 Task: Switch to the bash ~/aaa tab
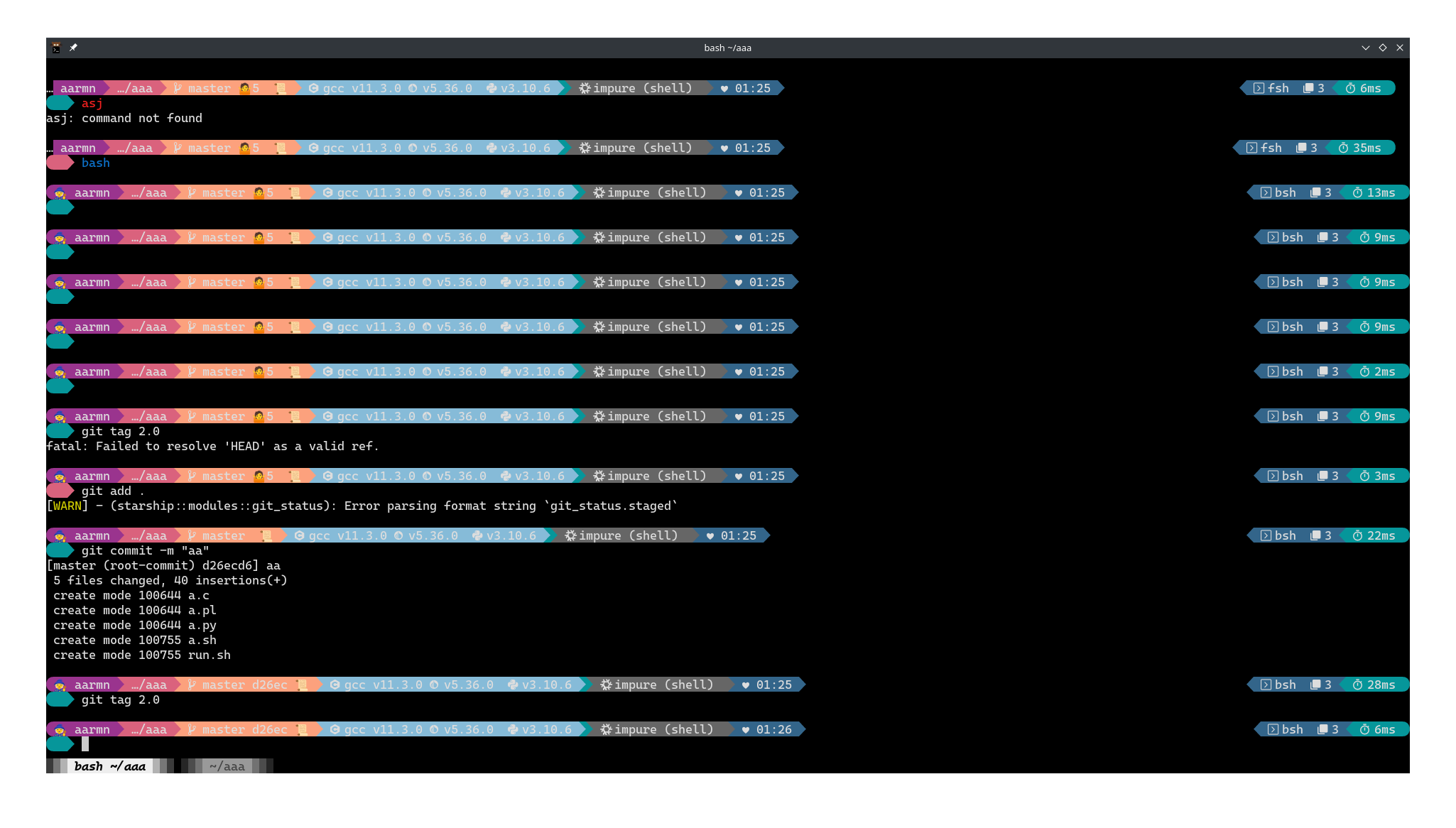click(109, 766)
